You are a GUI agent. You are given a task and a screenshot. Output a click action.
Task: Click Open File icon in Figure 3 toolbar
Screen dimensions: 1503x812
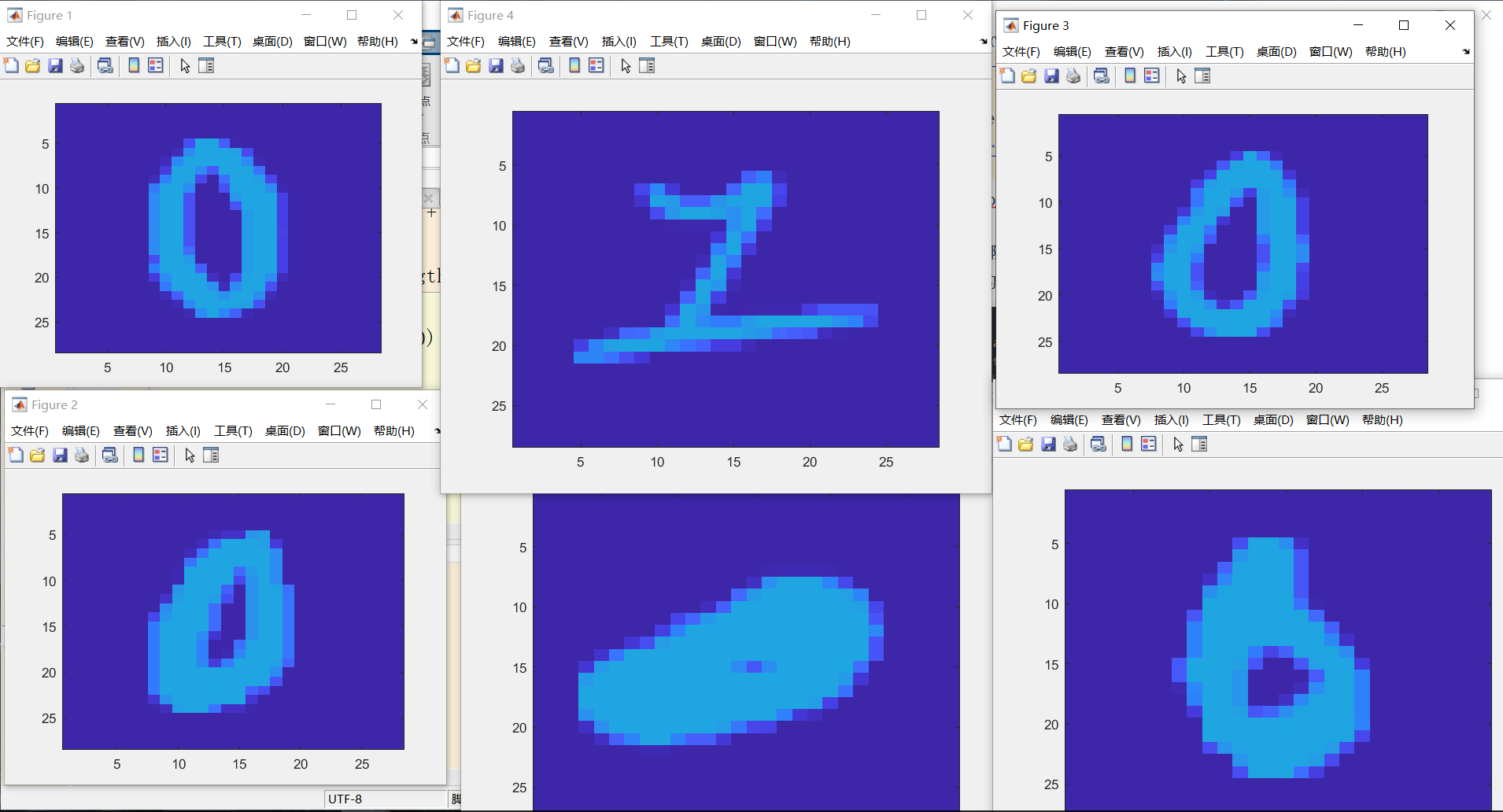pos(1029,76)
